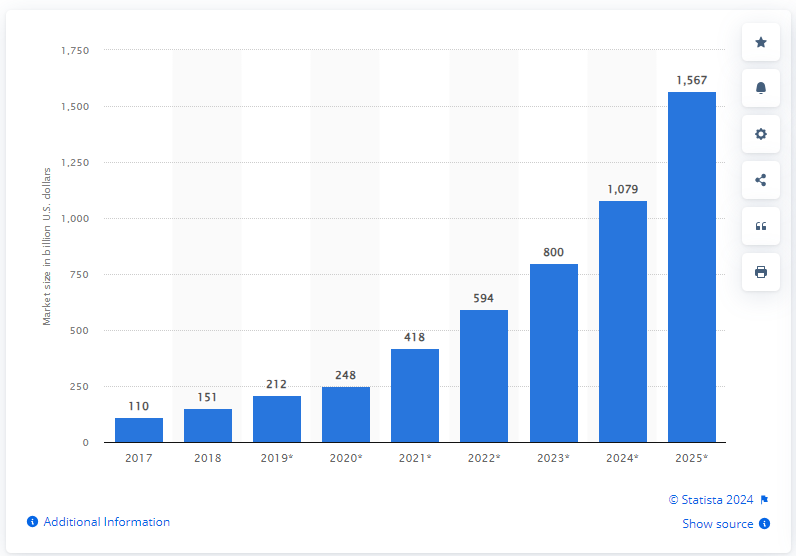796x556 pixels.
Task: Click the star favorite icon
Action: click(760, 42)
